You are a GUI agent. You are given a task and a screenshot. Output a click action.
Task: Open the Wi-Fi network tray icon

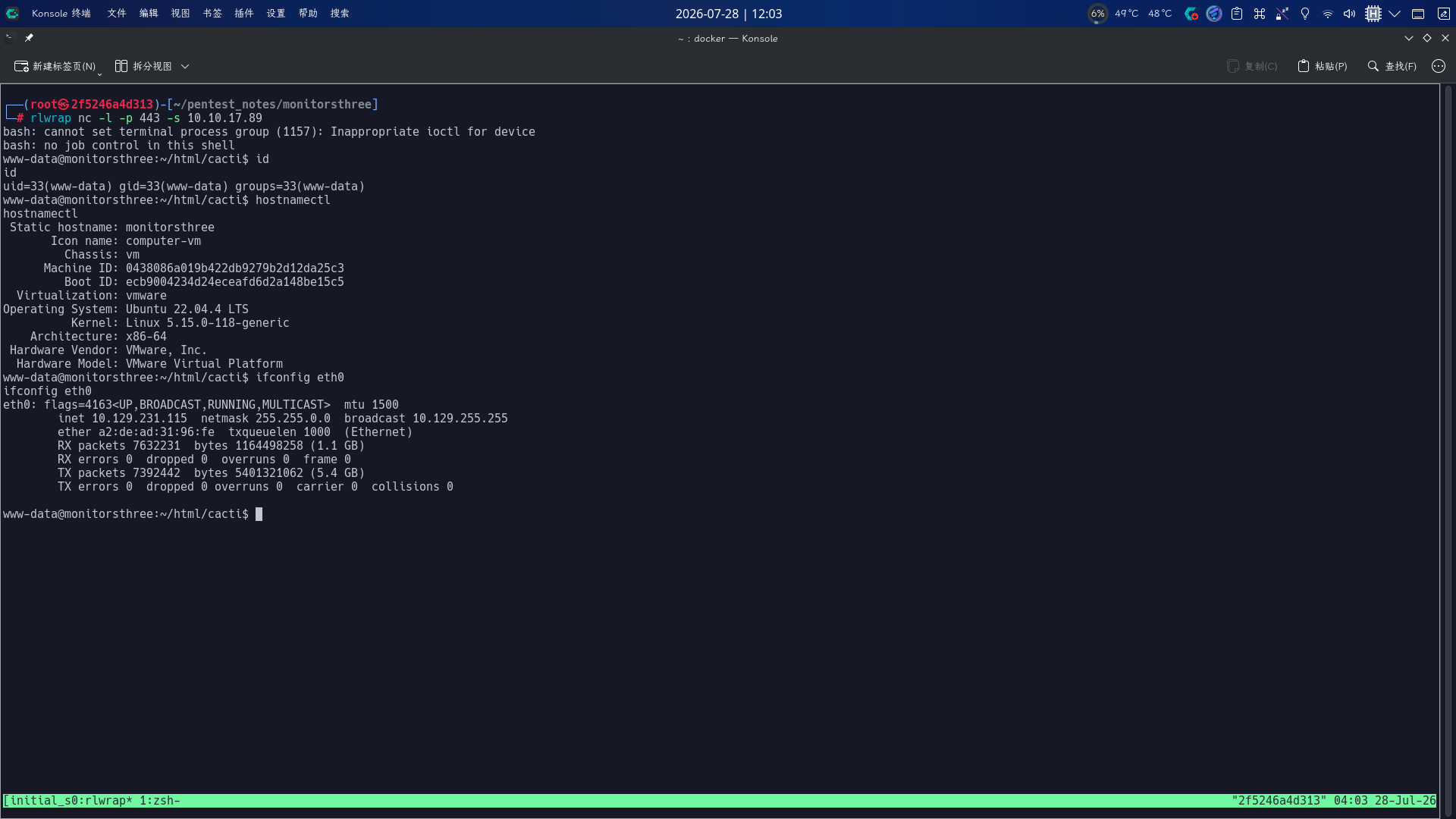click(x=1328, y=14)
